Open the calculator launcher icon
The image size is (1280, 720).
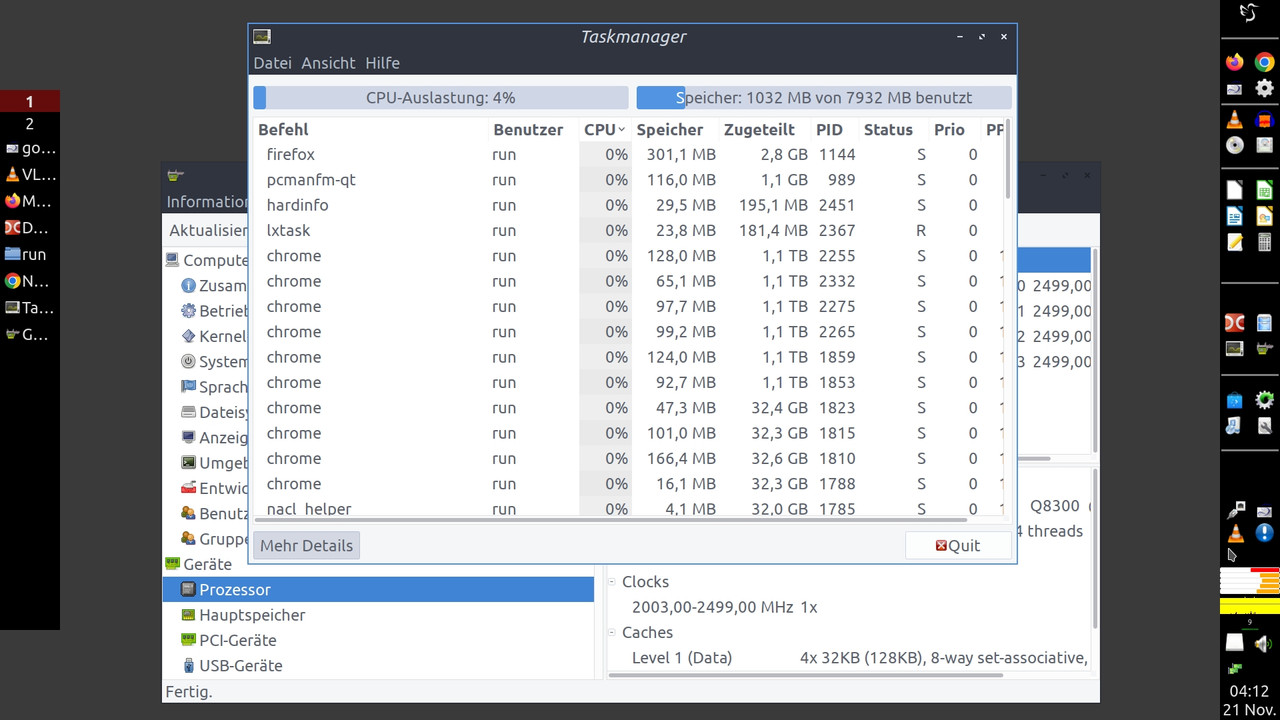tap(1264, 242)
